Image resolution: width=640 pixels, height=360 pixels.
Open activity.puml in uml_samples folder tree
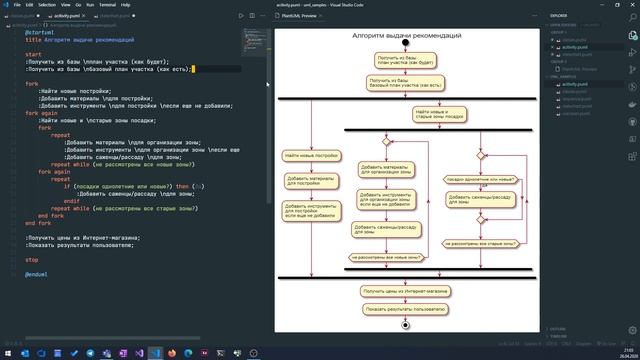click(575, 84)
